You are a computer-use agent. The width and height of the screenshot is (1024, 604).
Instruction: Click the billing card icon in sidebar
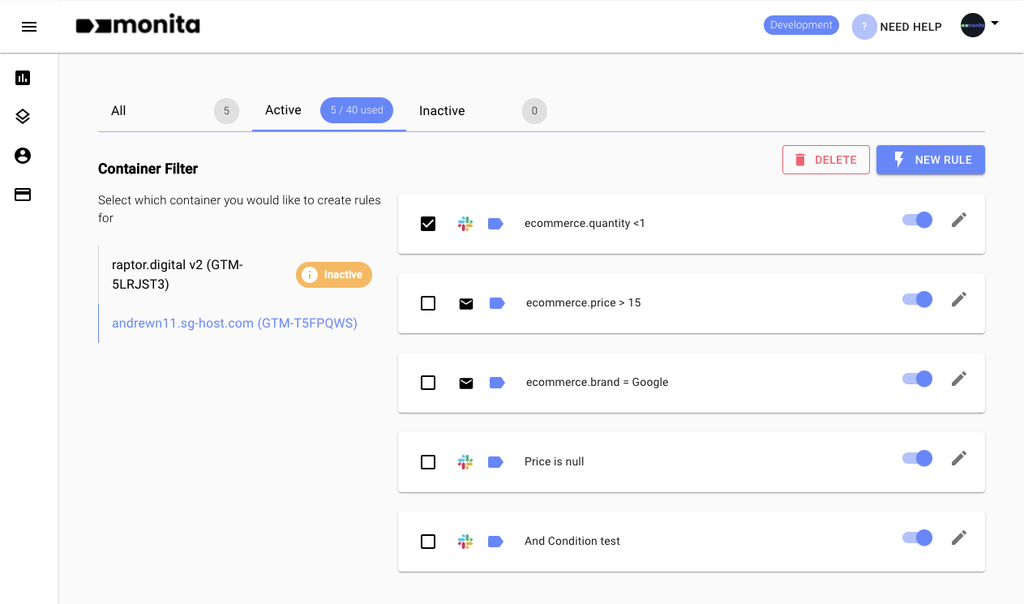coord(22,194)
